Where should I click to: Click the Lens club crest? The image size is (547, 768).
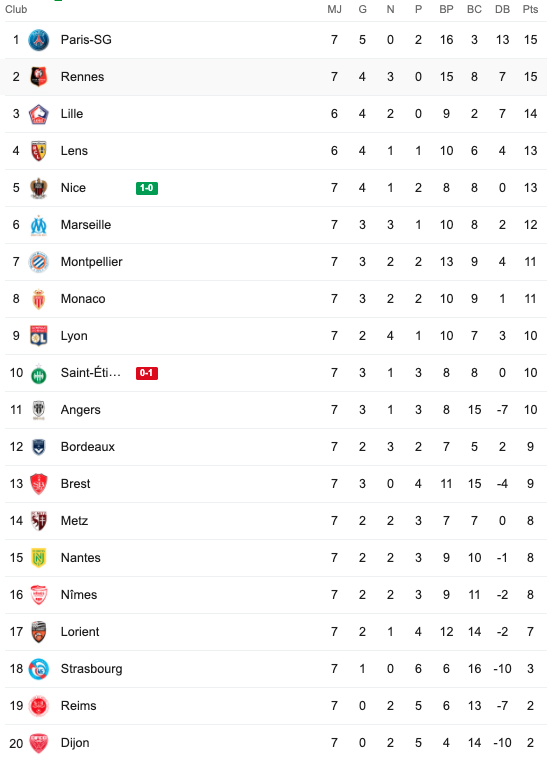tap(39, 151)
